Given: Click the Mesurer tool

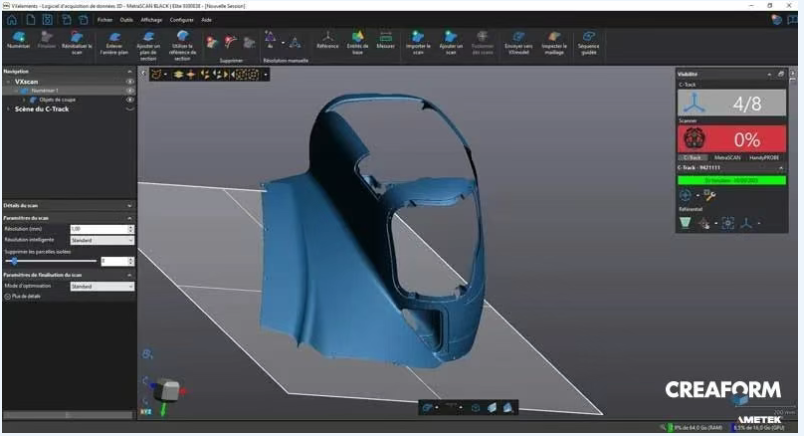Looking at the screenshot, I should pyautogui.click(x=386, y=40).
